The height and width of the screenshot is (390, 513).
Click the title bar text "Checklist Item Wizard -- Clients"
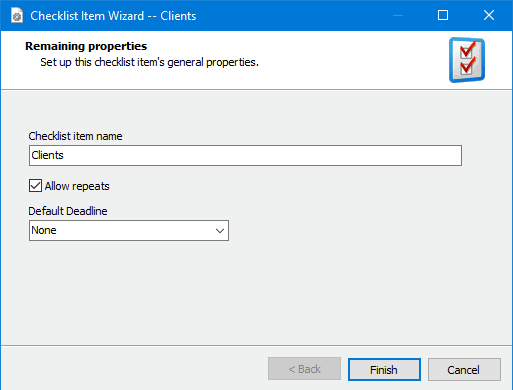click(113, 16)
